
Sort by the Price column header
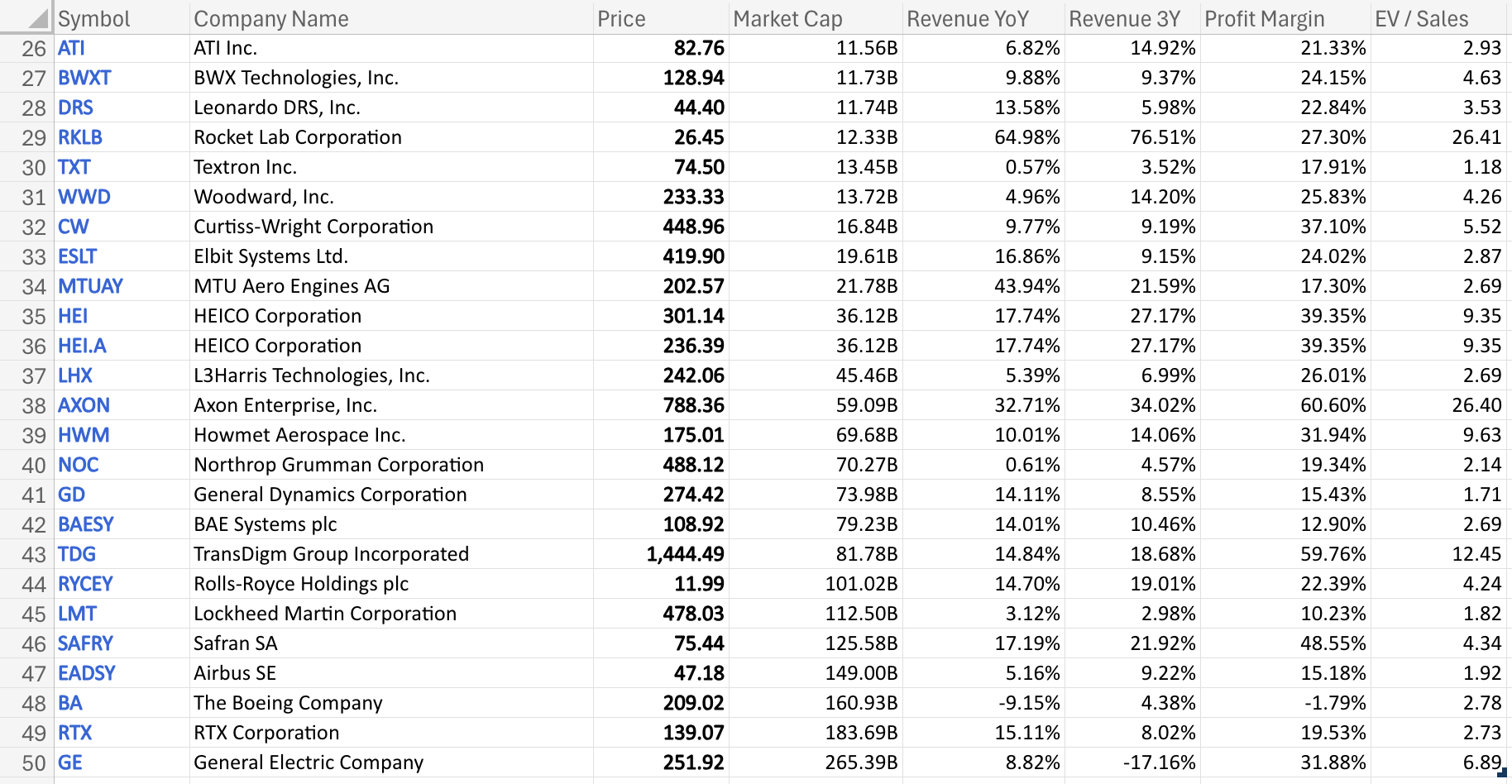coord(621,18)
